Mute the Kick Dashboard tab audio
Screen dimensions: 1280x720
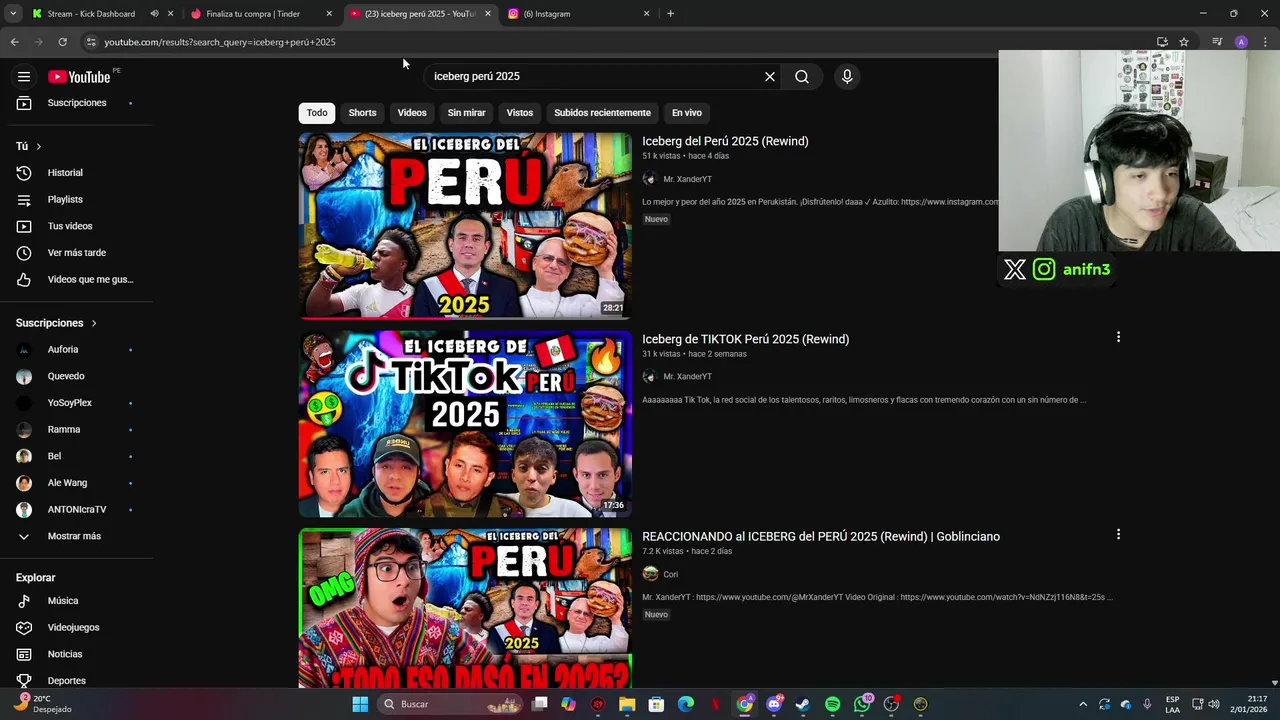coord(154,14)
